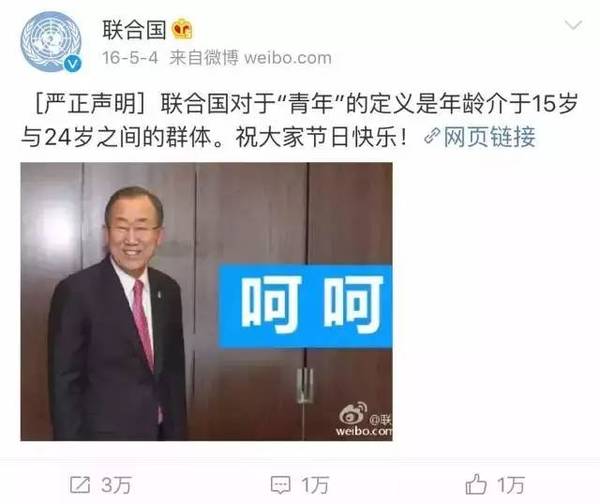This screenshot has width=600, height=504.
Task: Tap the chain link icon
Action: pyautogui.click(x=432, y=137)
